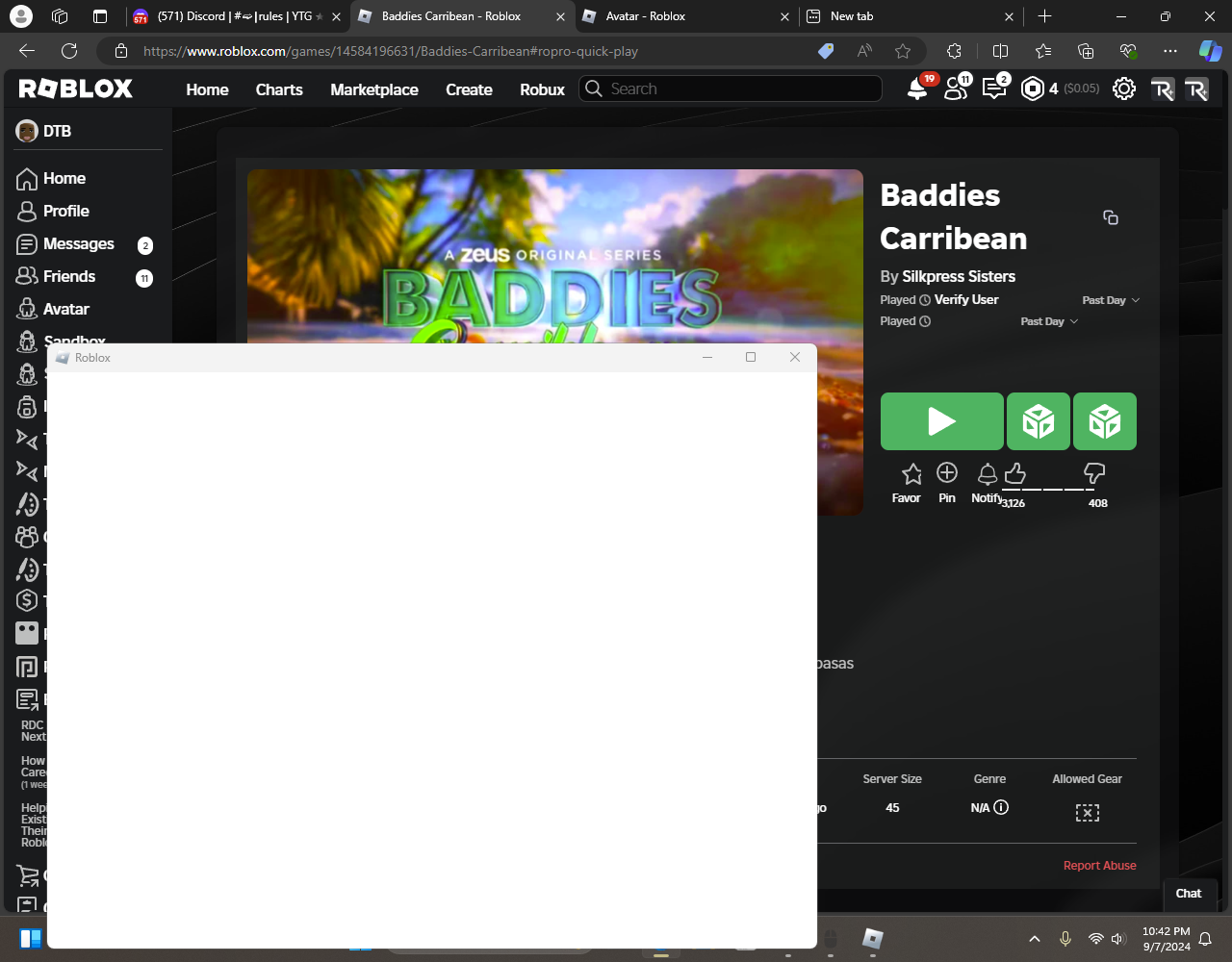Dislike the game with thumbs down
The width and height of the screenshot is (1232, 962).
1094,472
